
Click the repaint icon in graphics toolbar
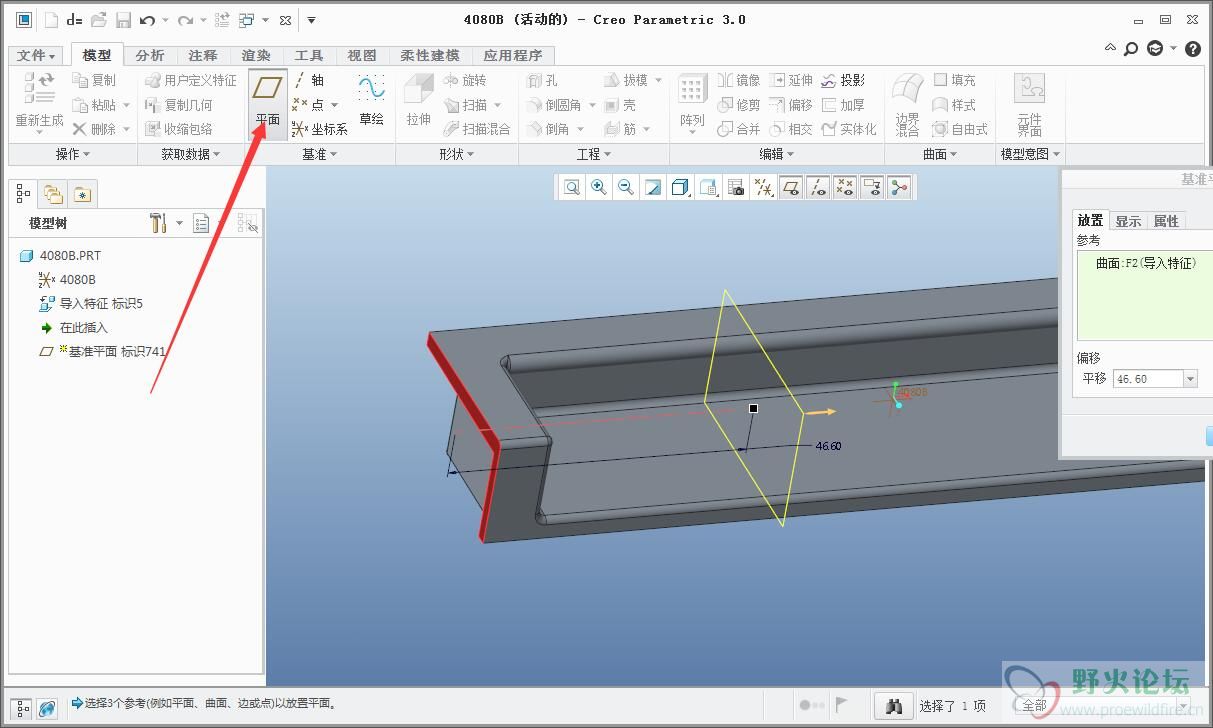pyautogui.click(x=652, y=187)
